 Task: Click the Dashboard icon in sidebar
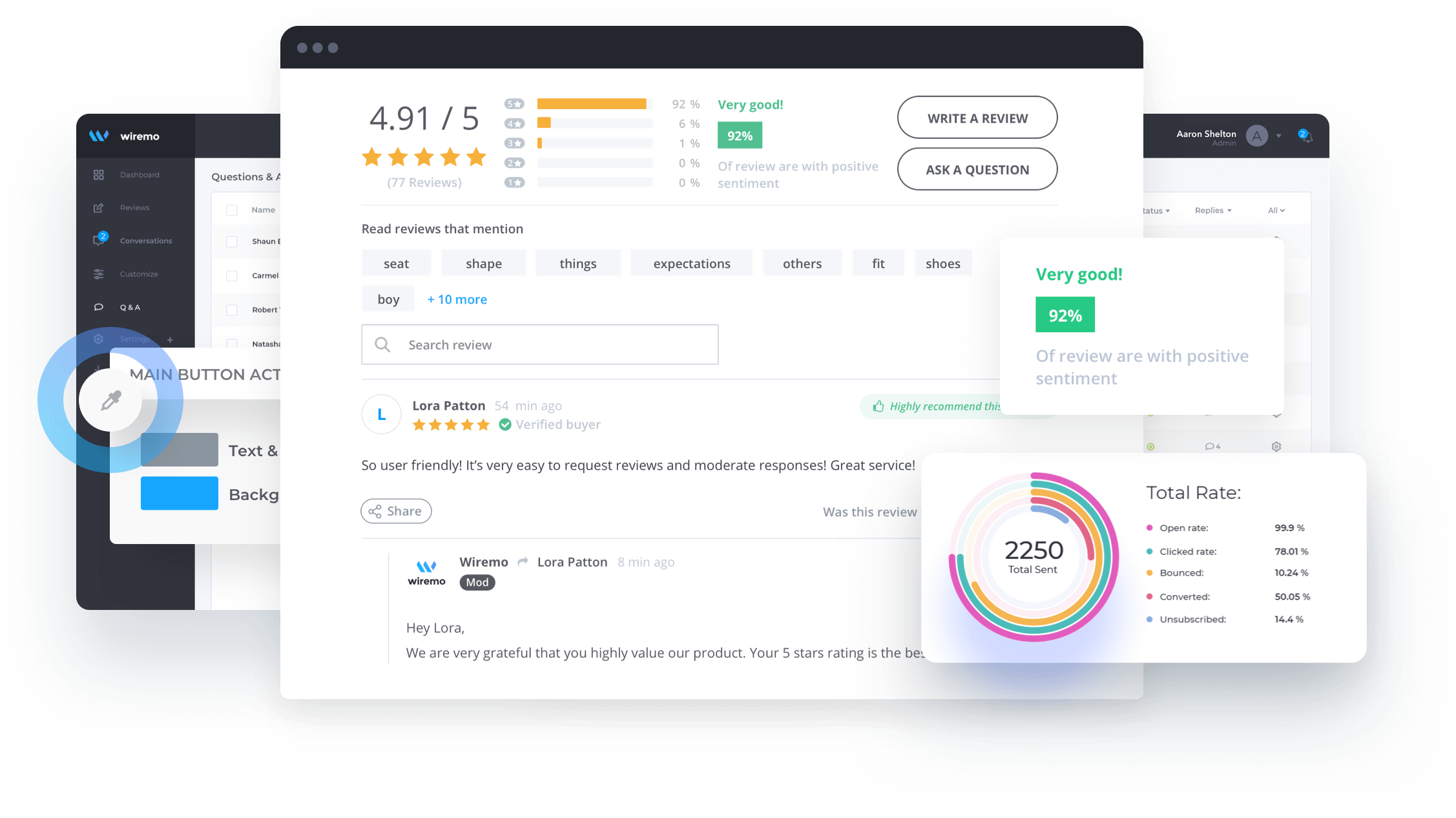click(x=98, y=174)
